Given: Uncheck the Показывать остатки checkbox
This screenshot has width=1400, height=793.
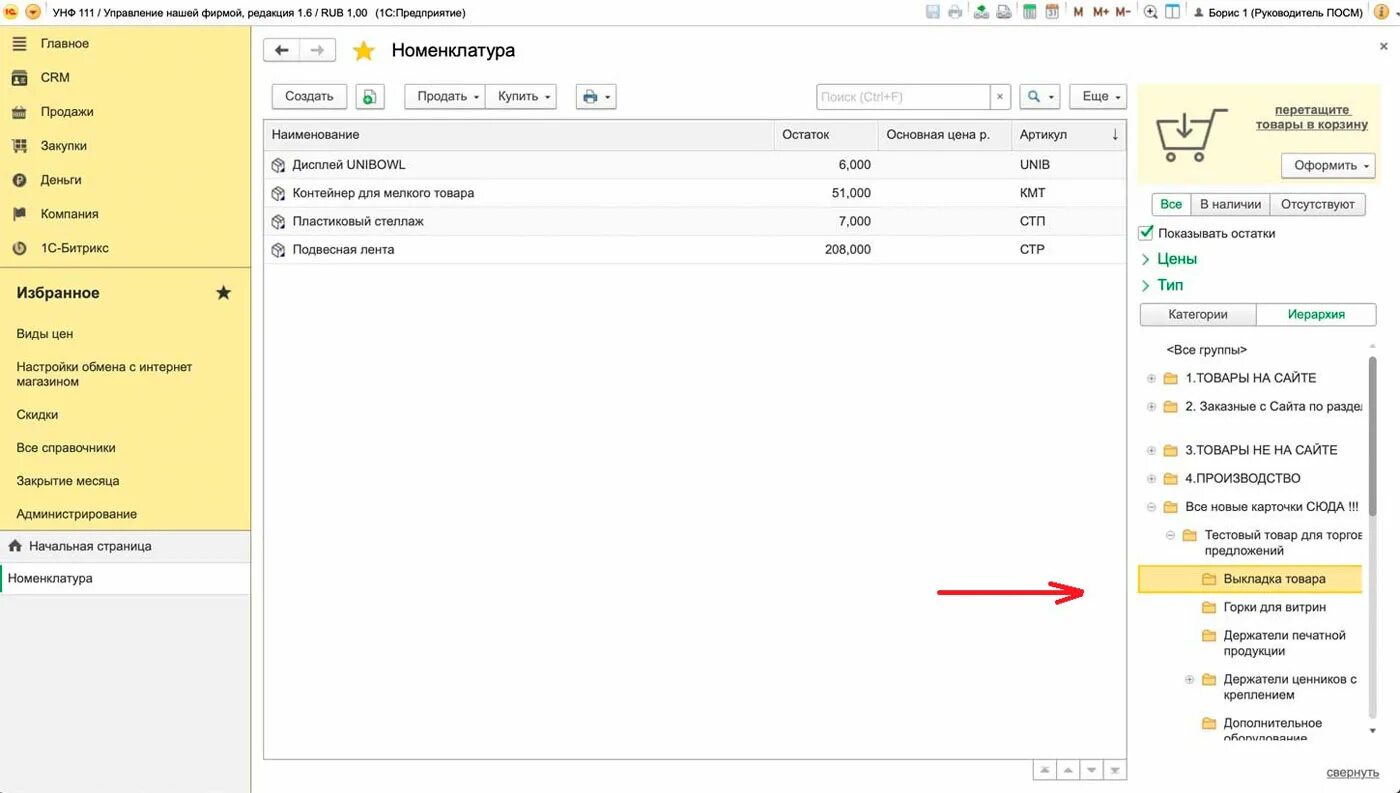Looking at the screenshot, I should click(x=1147, y=233).
